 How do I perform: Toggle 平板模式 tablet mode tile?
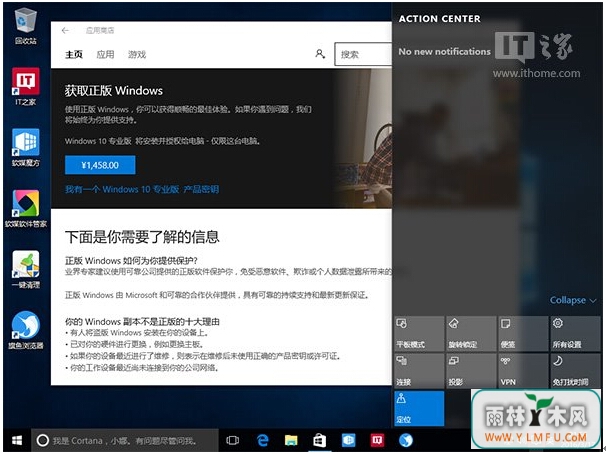point(419,334)
